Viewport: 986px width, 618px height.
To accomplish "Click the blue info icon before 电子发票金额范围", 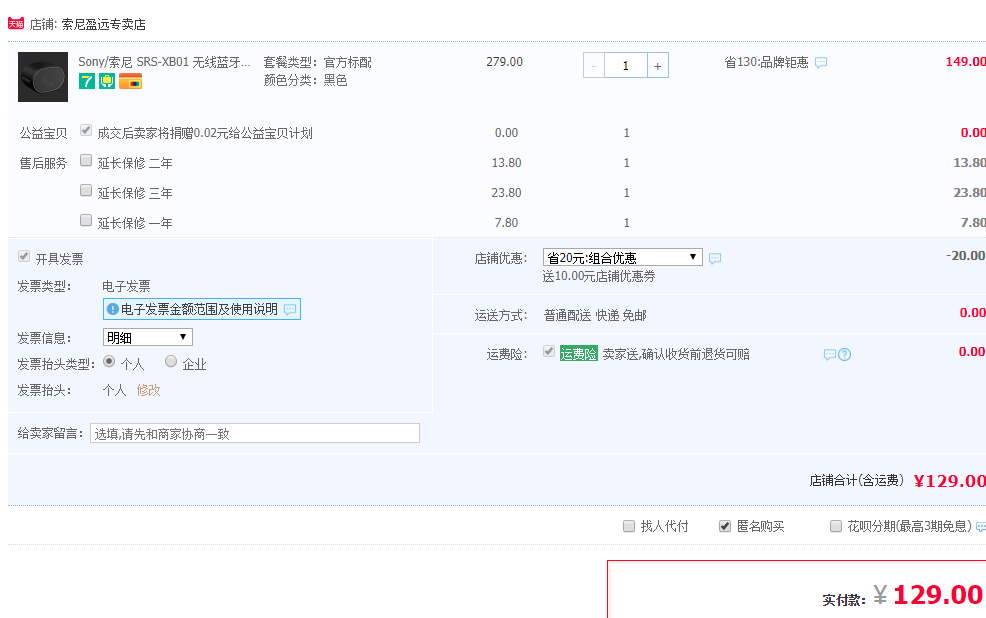I will coord(113,309).
